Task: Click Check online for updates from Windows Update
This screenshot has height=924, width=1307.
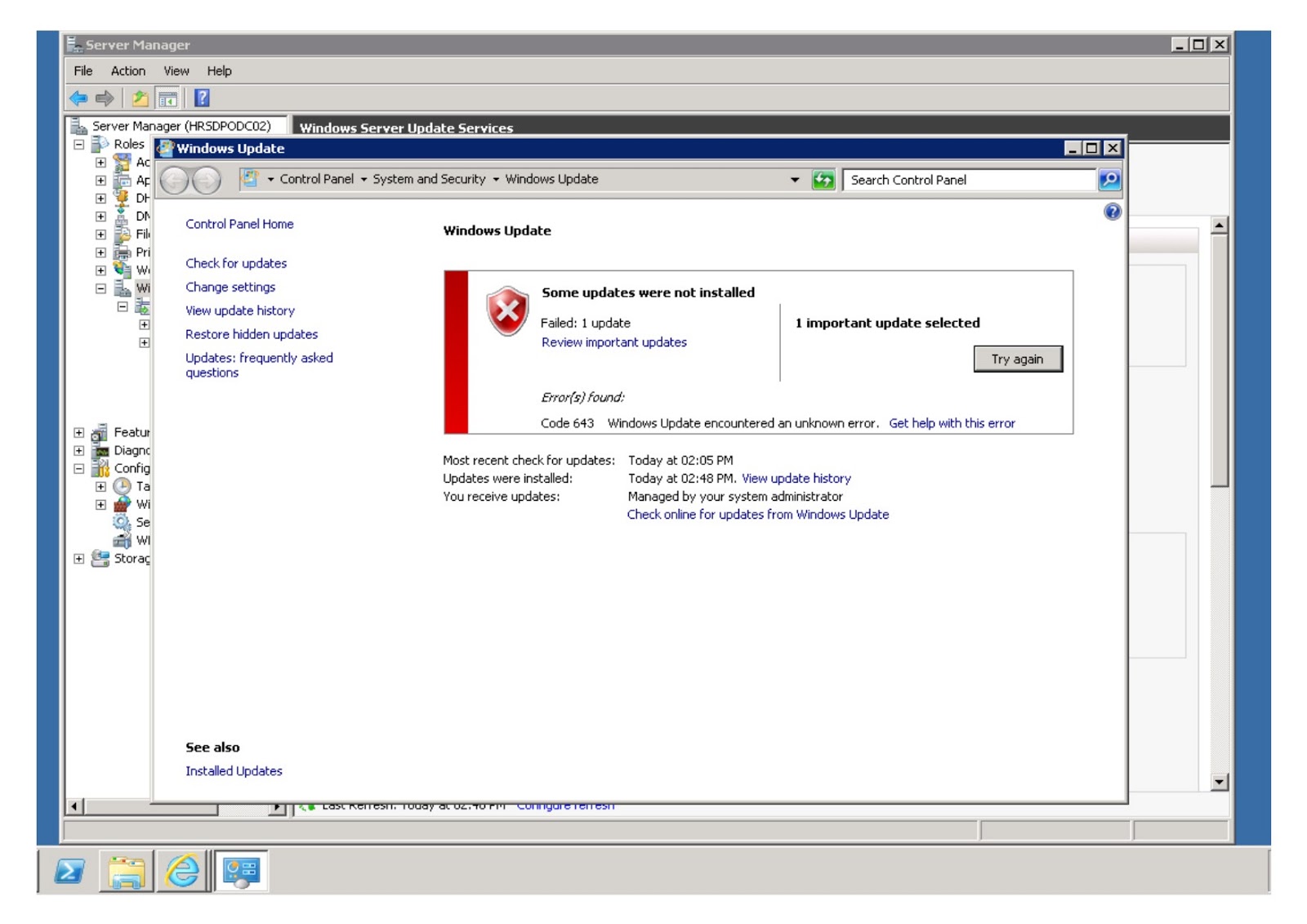Action: [758, 515]
